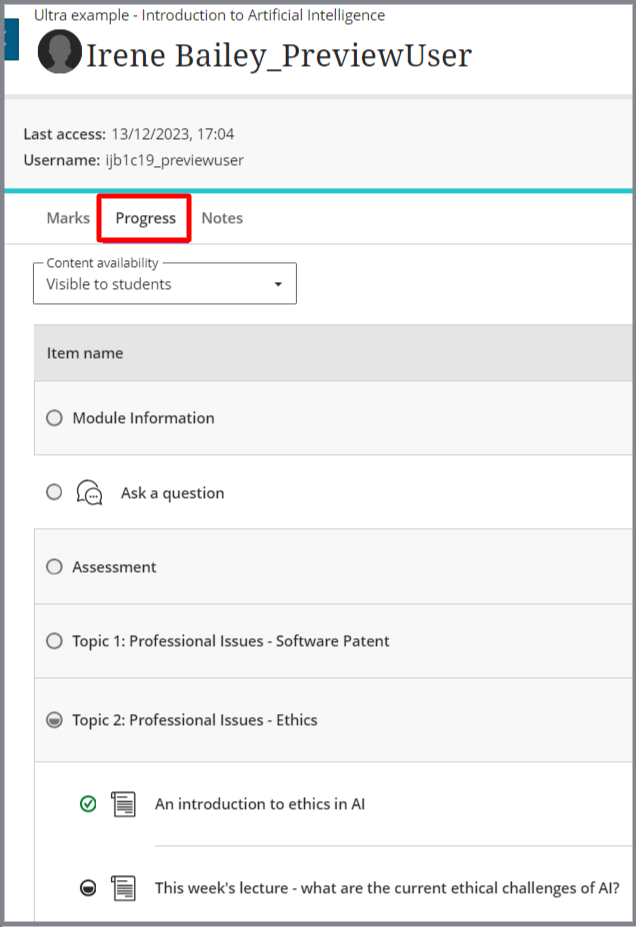Click the half-filled progress icon for This week's lecture
Image resolution: width=636 pixels, height=927 pixels.
88,887
